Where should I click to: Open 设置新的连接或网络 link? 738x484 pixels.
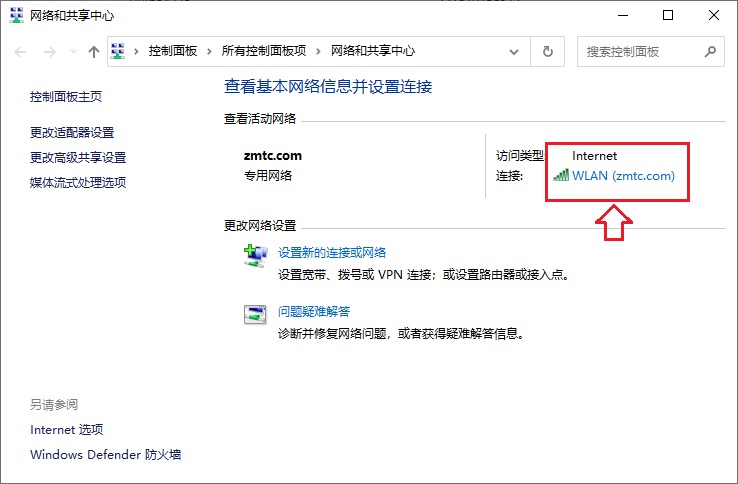(x=332, y=252)
